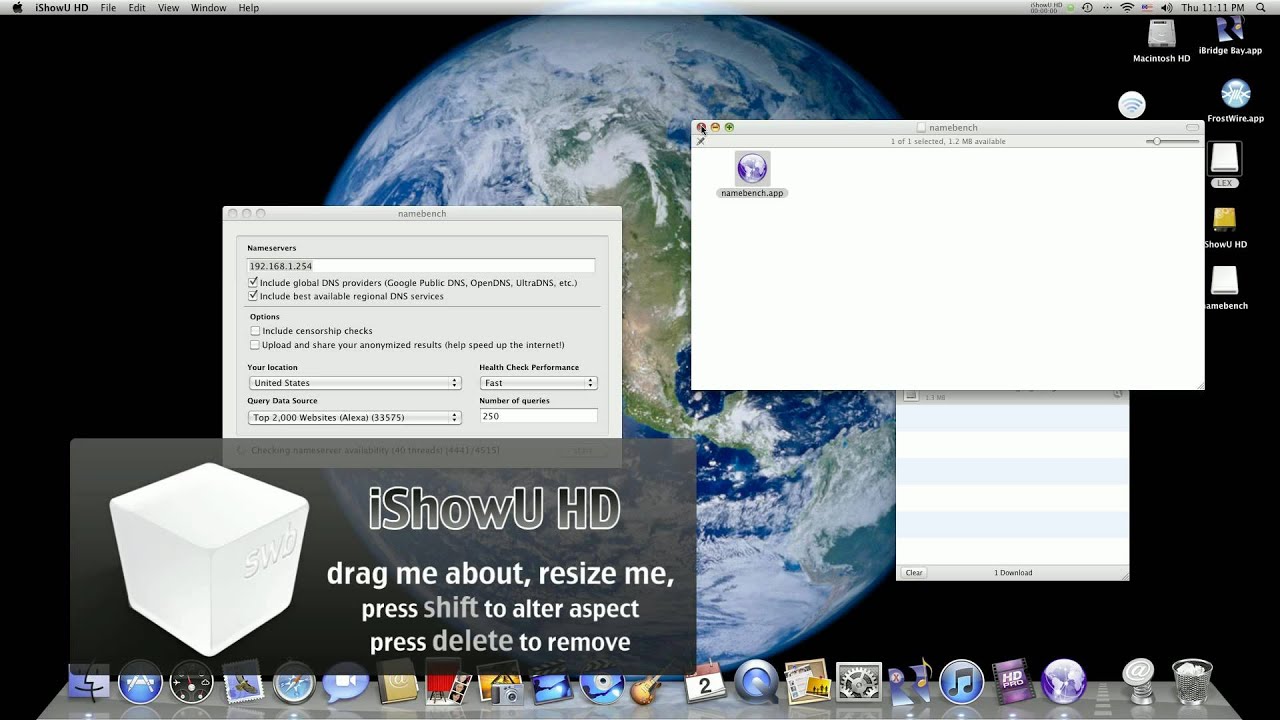Open the Query Data Source dropdown

coord(355,418)
